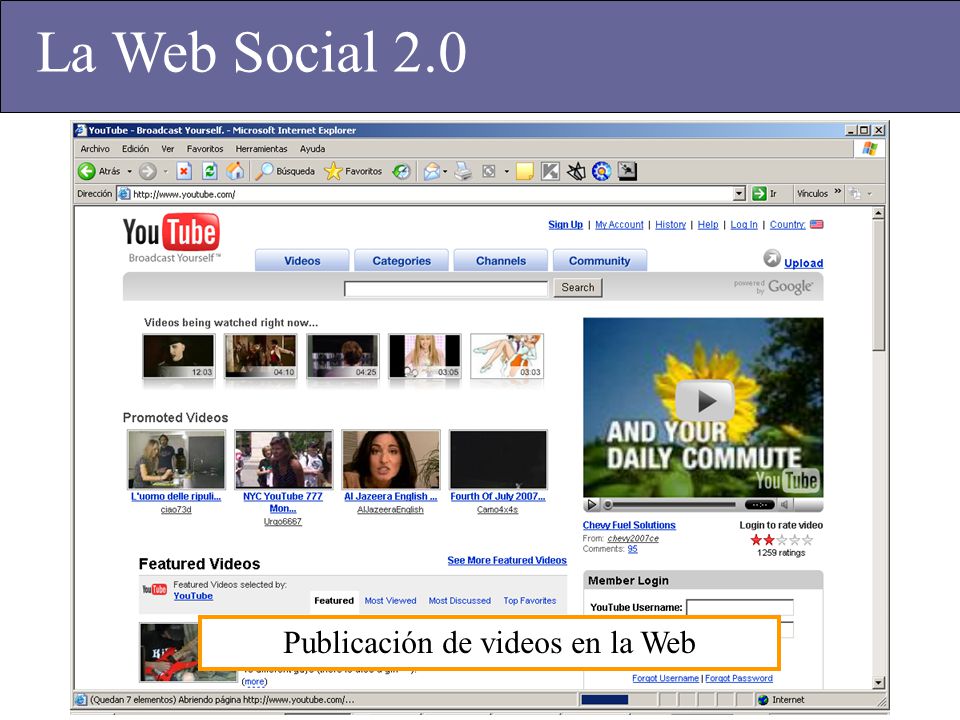Viewport: 960px width, 720px height.
Task: Click the blue globe circle toolbar icon
Action: click(601, 172)
